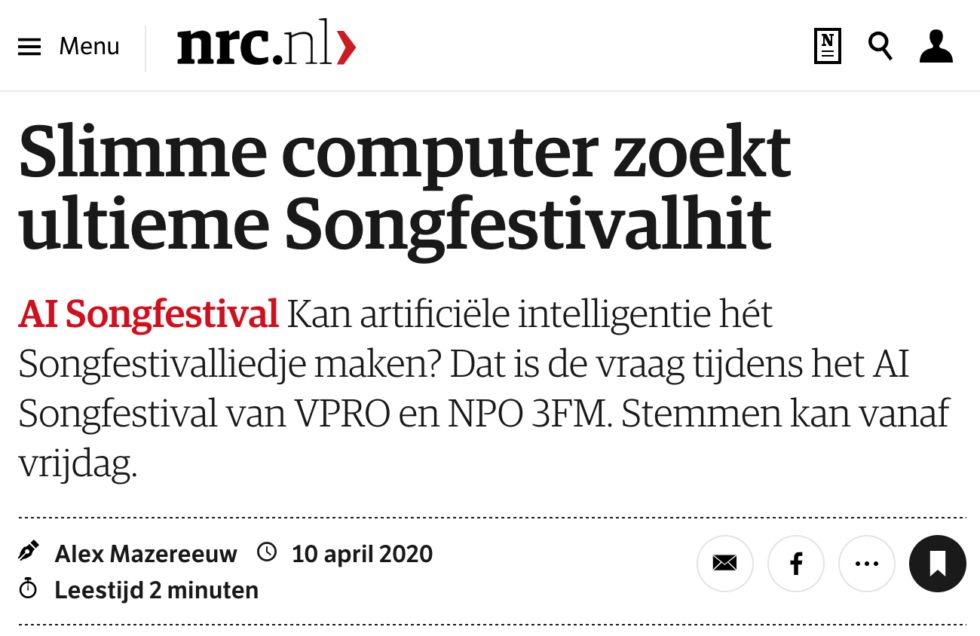Click the Menu label in the header
Image resolution: width=980 pixels, height=636 pixels.
(x=89, y=46)
